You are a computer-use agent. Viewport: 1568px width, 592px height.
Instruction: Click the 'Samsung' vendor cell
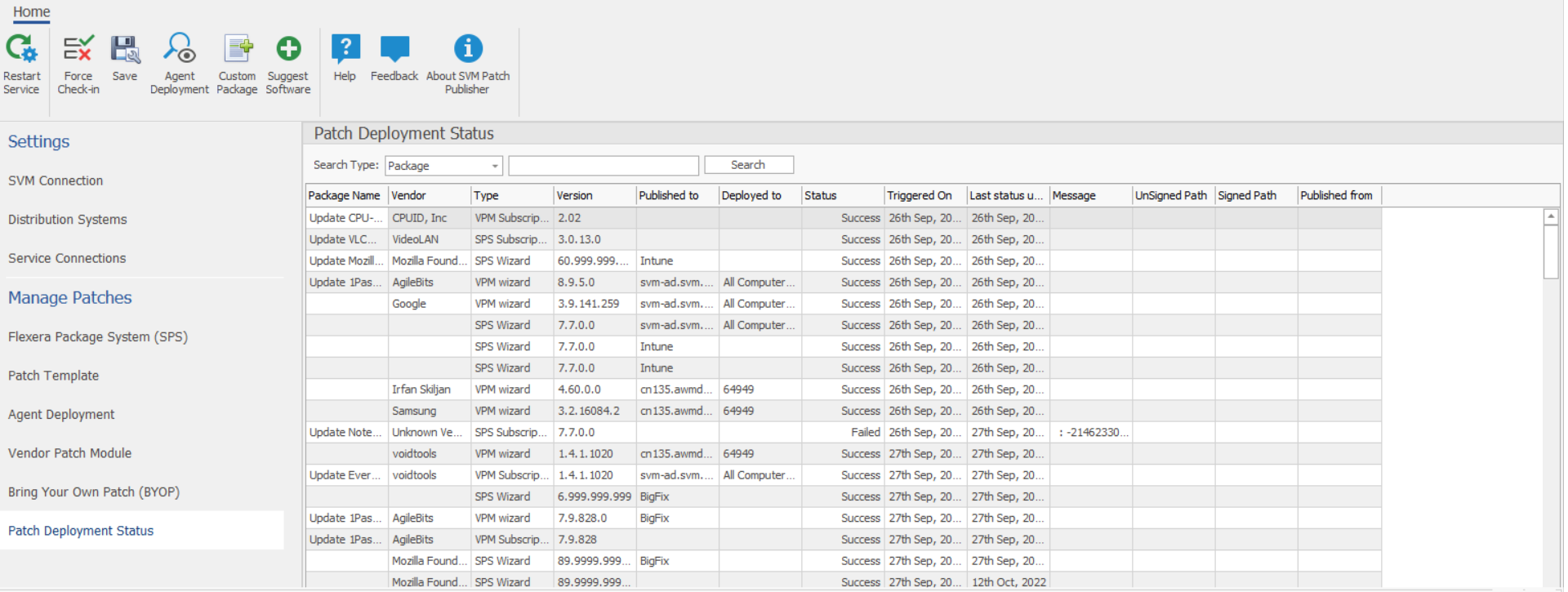pyautogui.click(x=430, y=411)
